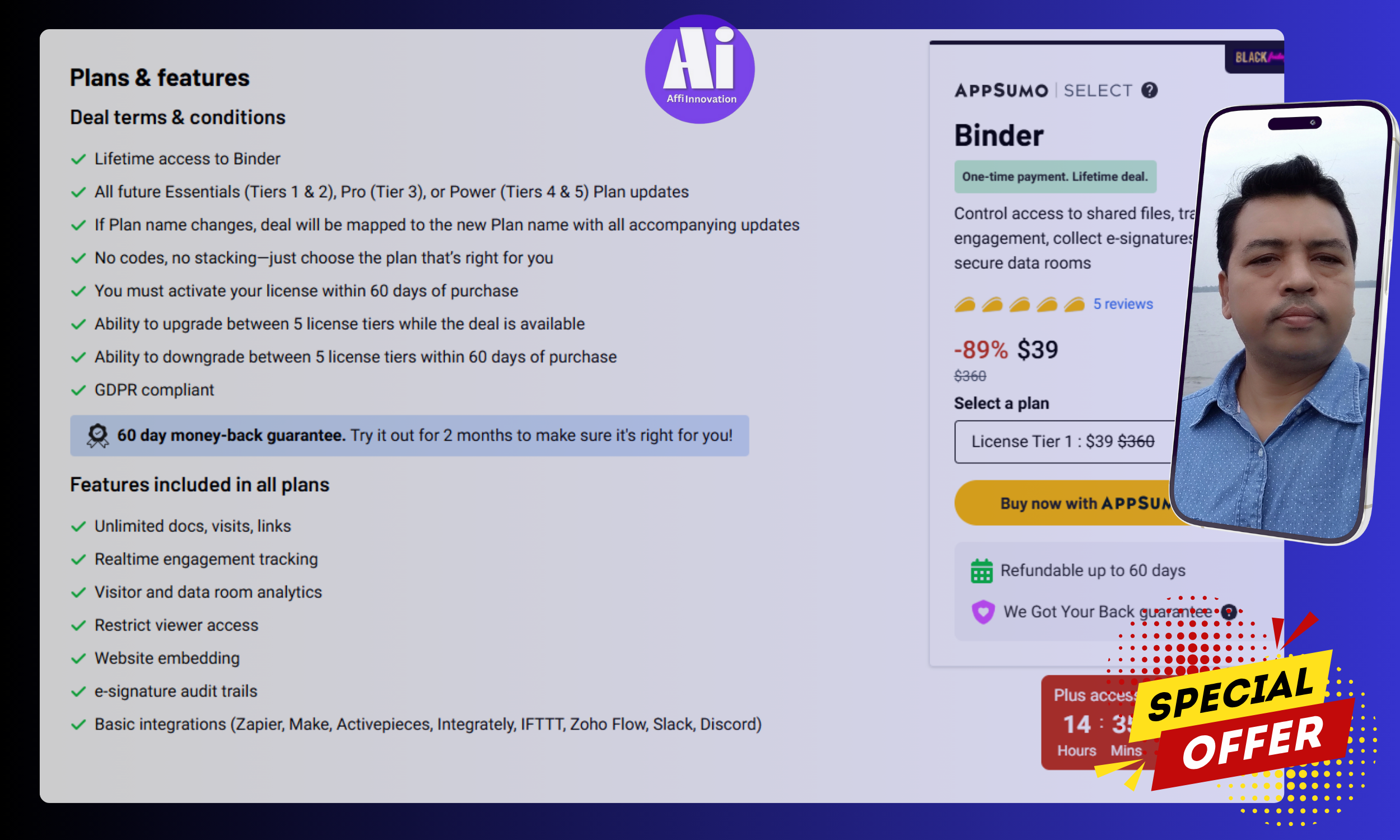Click the 5 reviews link on Binder
This screenshot has height=840, width=1400.
(1123, 304)
